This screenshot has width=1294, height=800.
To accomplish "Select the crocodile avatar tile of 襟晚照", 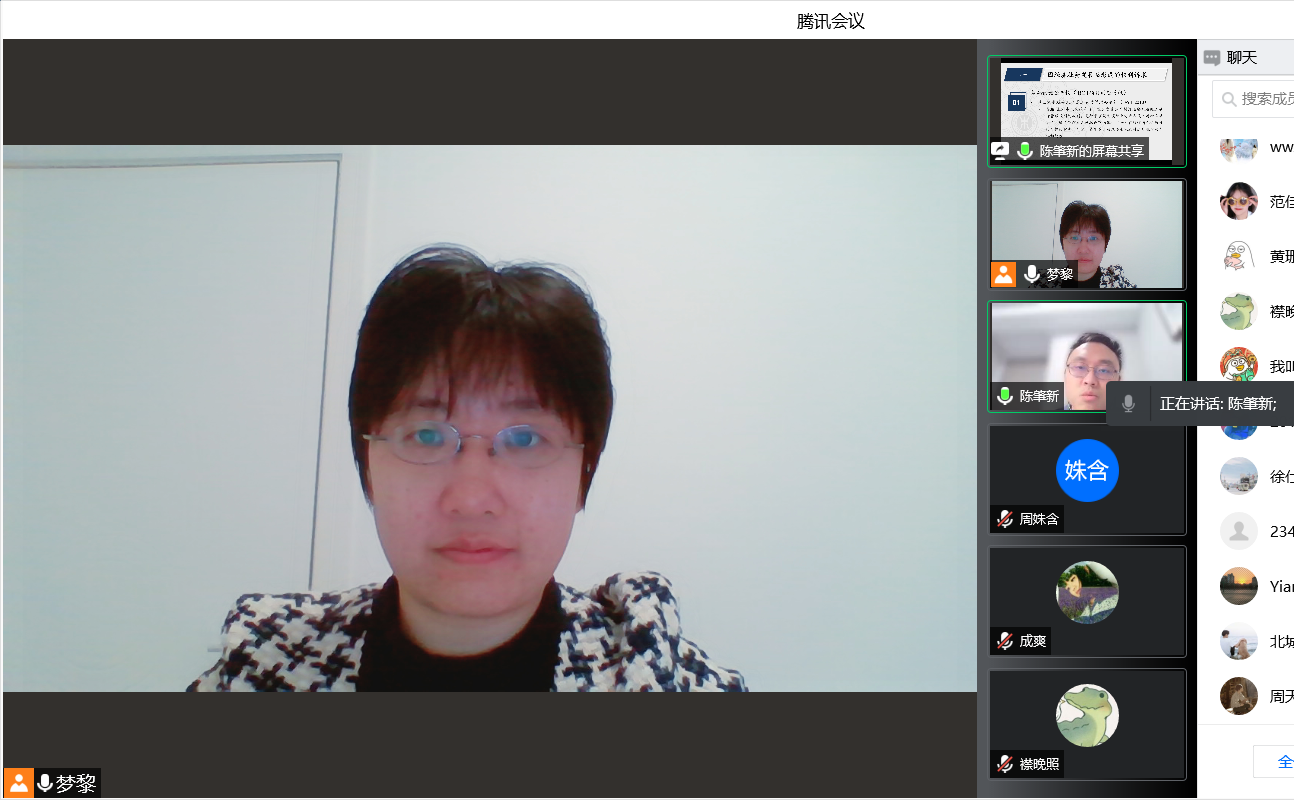I will coord(1086,715).
